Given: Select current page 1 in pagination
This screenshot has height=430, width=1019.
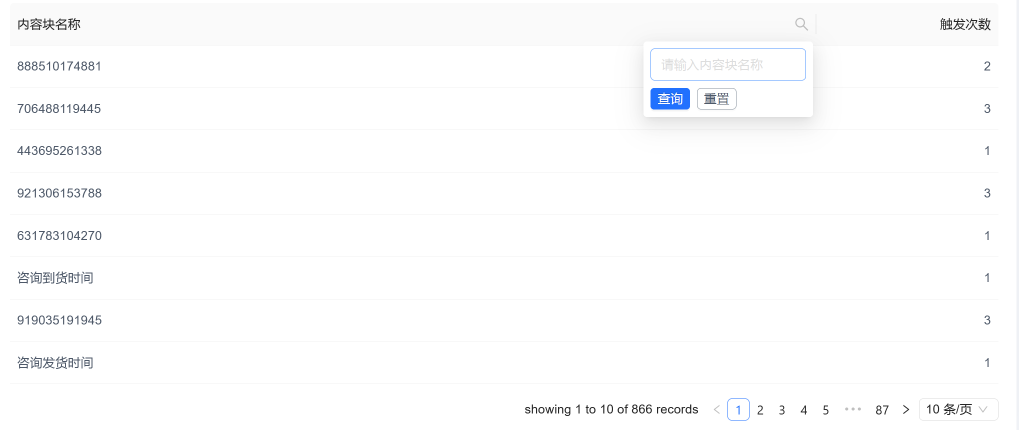Looking at the screenshot, I should pos(738,410).
